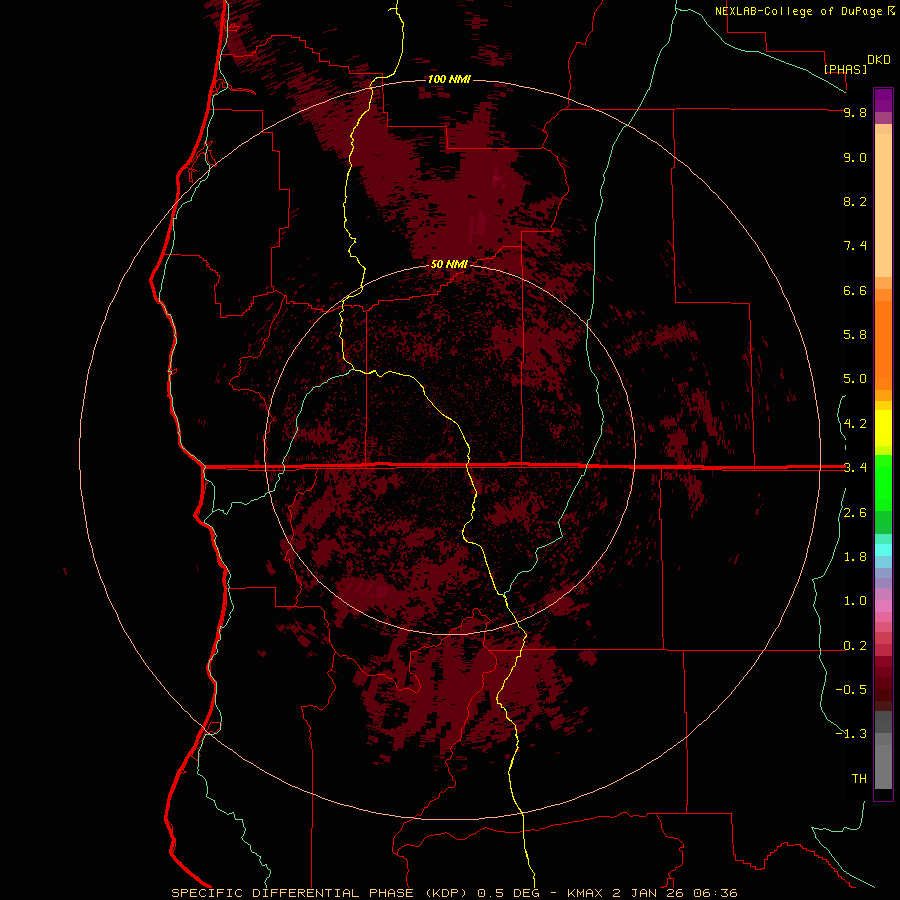Click the -0.5 value on the color scale

click(851, 690)
